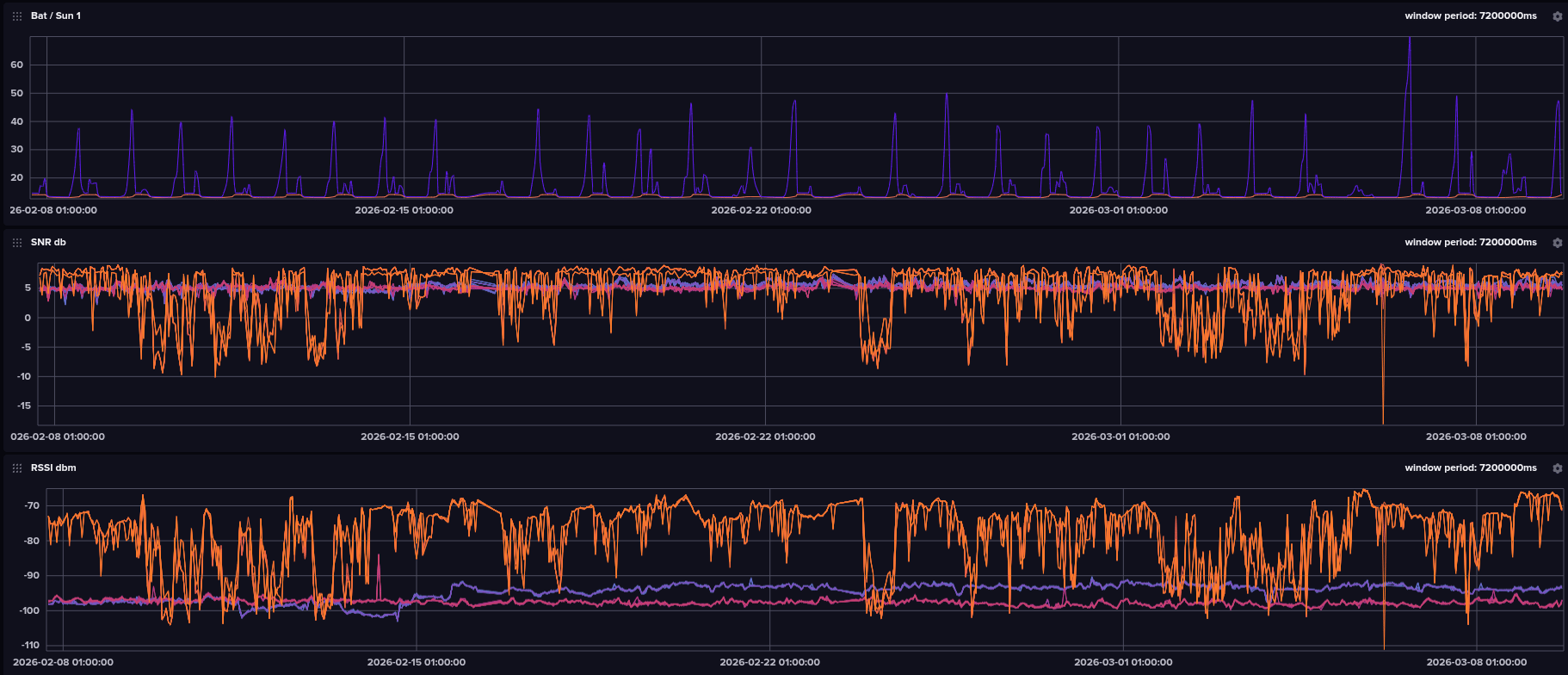Click 2026-03-08 time label in Bat / Sun 1
This screenshot has height=675, width=1568.
(x=1475, y=210)
